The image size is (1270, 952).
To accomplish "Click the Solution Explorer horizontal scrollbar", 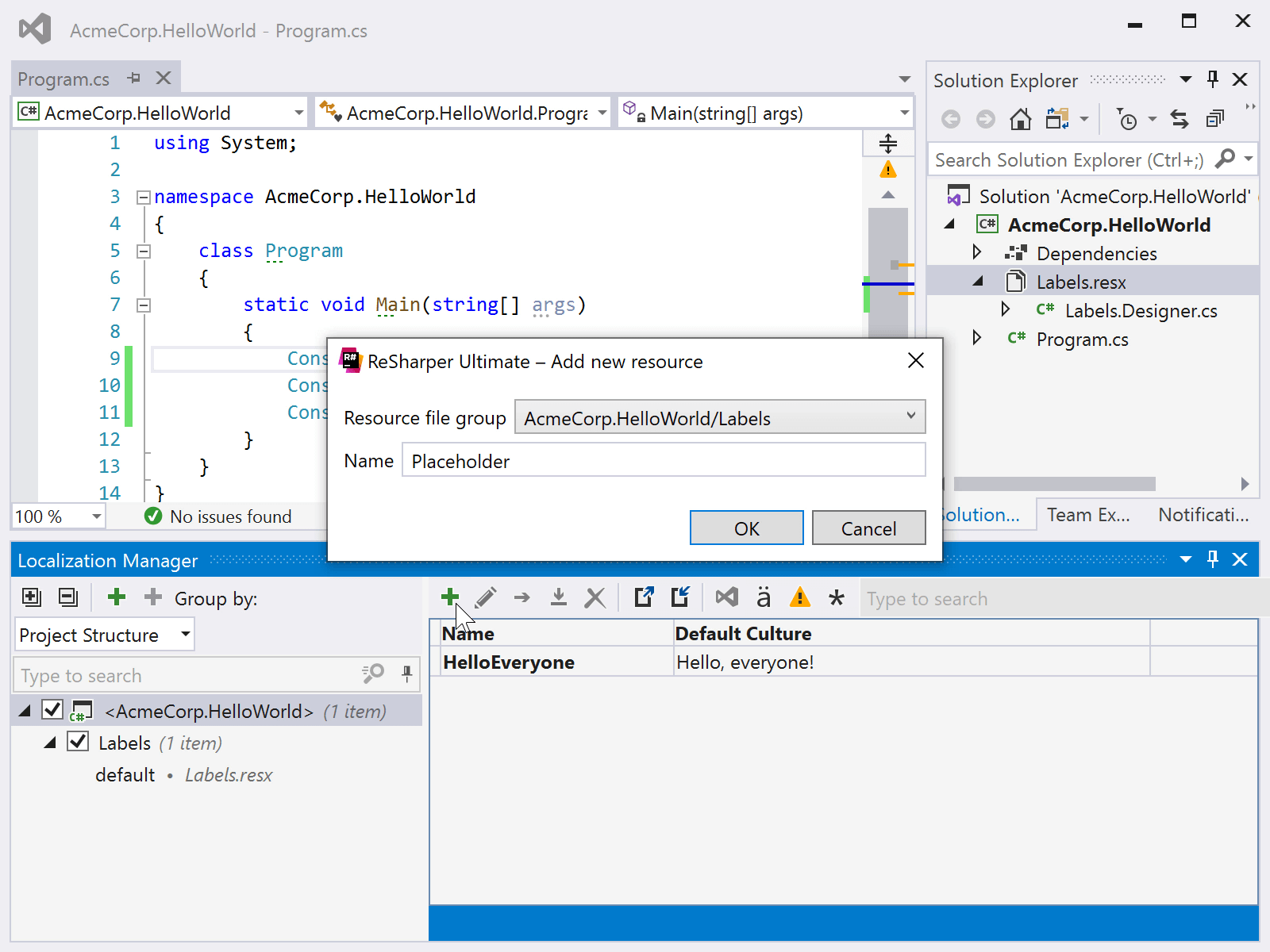I will 1054,483.
